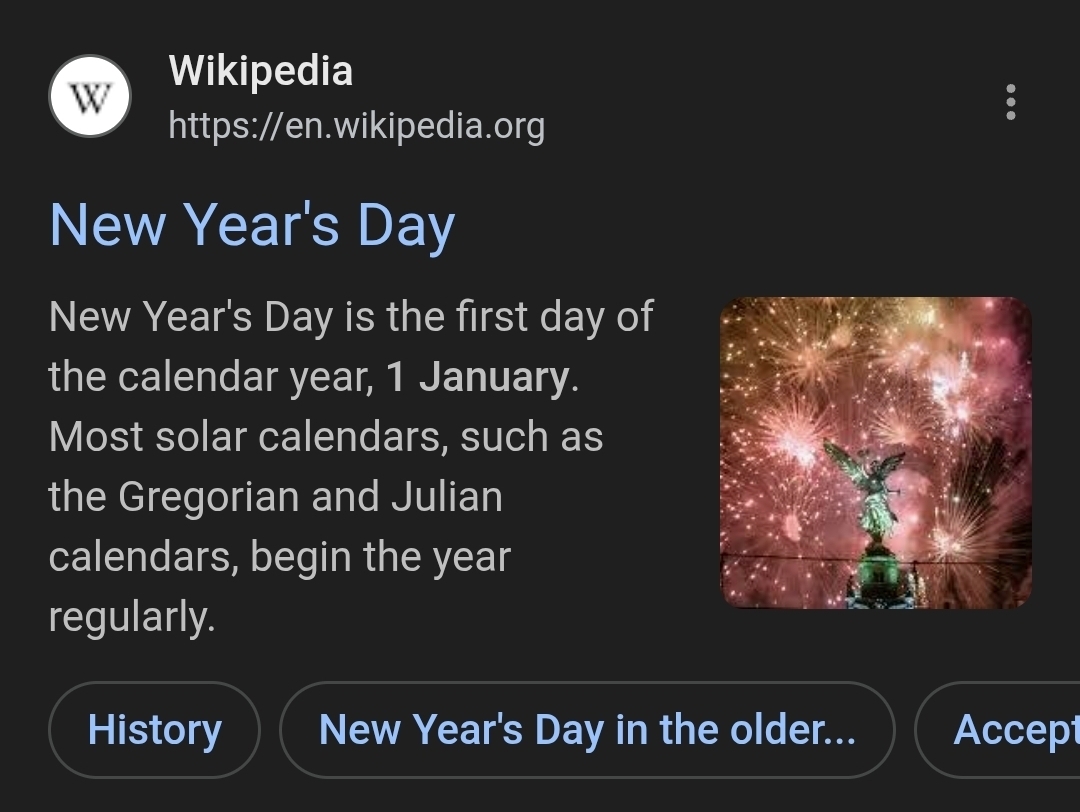This screenshot has width=1080, height=812.
Task: Click the word "Julian" in the snippet
Action: coord(446,497)
